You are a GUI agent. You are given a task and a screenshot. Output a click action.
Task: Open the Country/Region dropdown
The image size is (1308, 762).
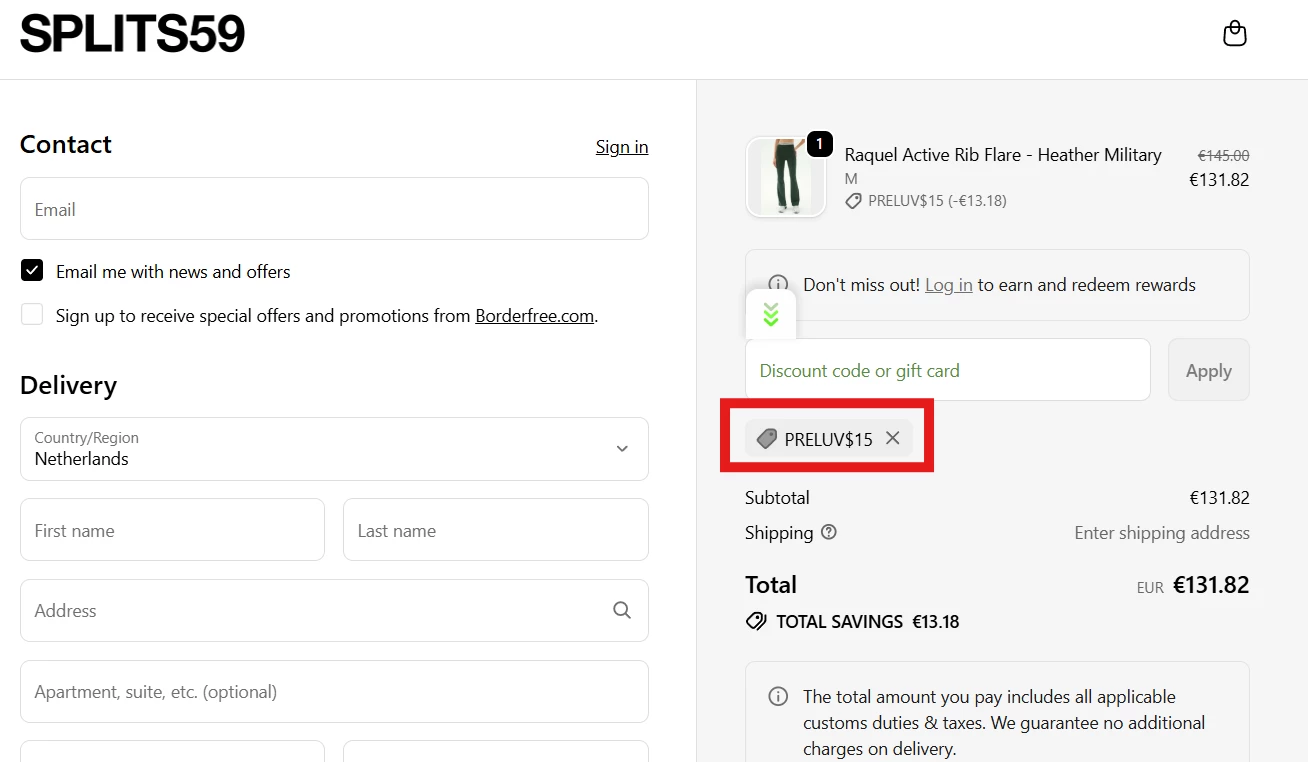(334, 449)
